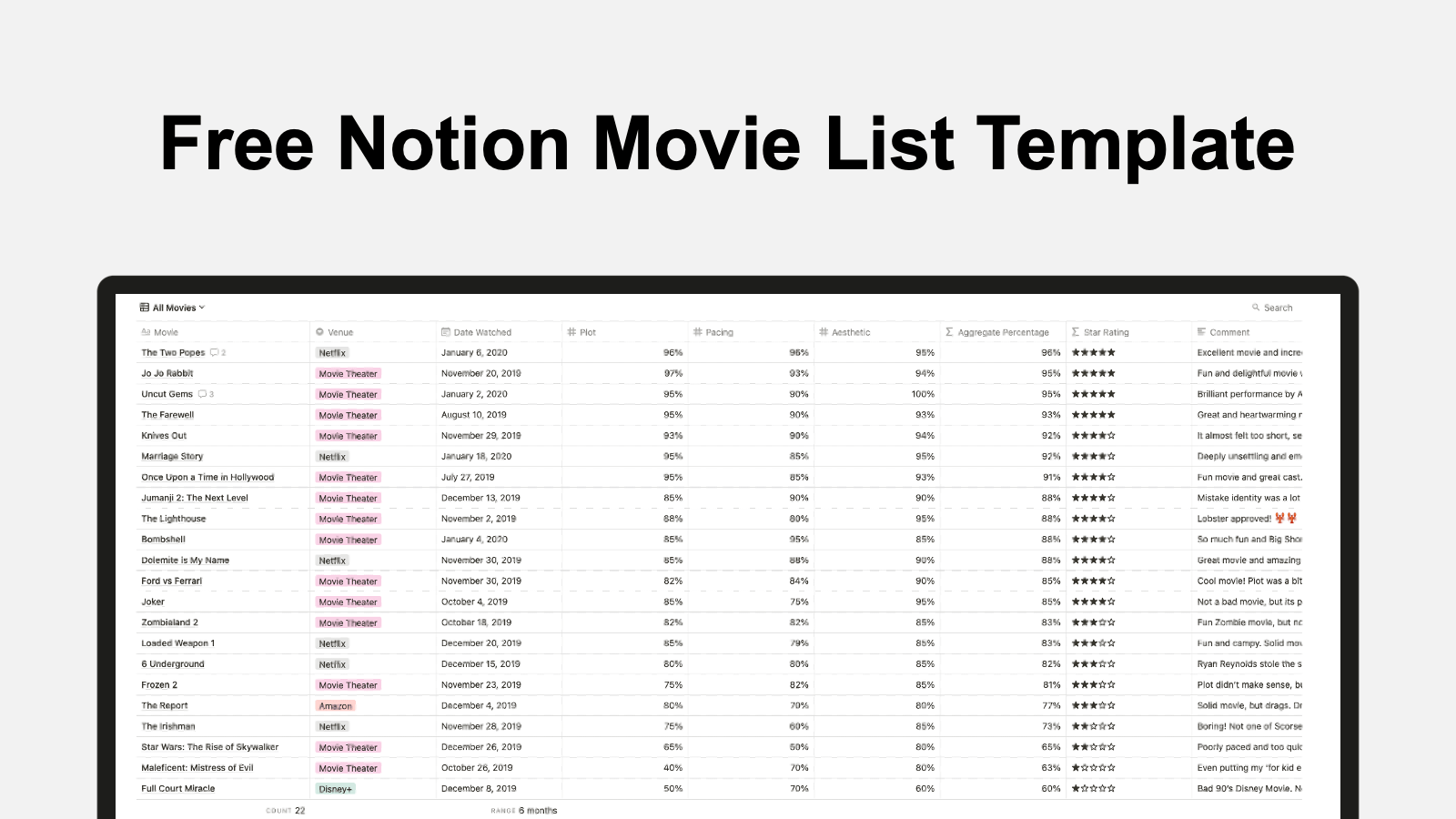Open The Two Popes movie page

(x=173, y=352)
